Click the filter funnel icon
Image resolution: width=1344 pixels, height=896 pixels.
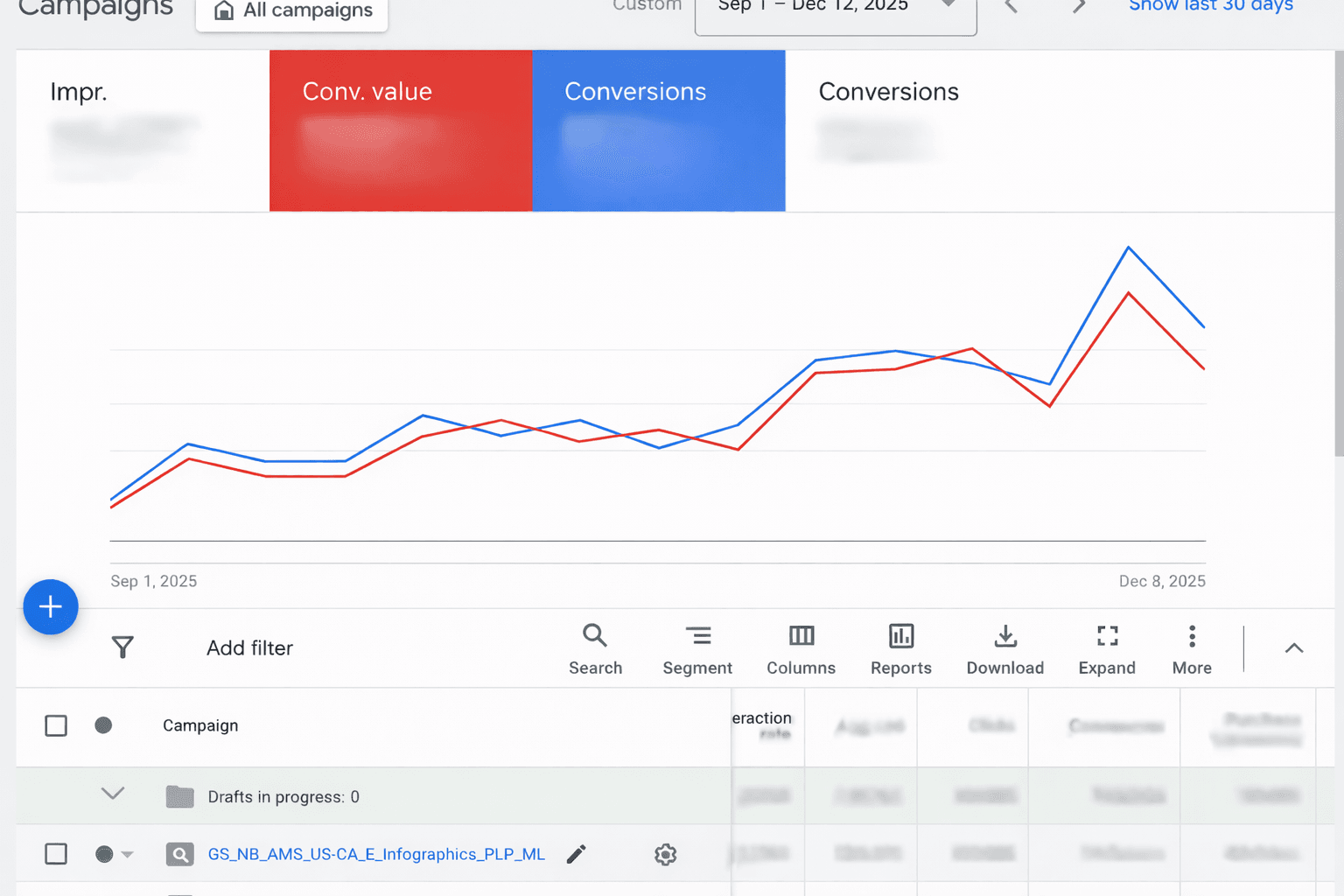pyautogui.click(x=122, y=647)
